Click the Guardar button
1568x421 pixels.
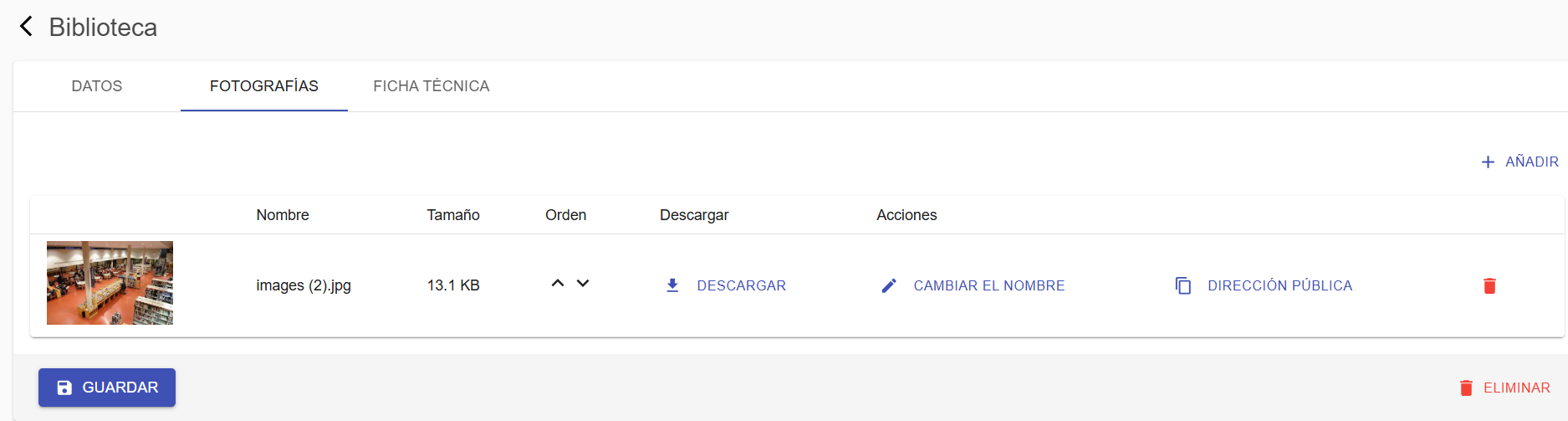coord(107,388)
